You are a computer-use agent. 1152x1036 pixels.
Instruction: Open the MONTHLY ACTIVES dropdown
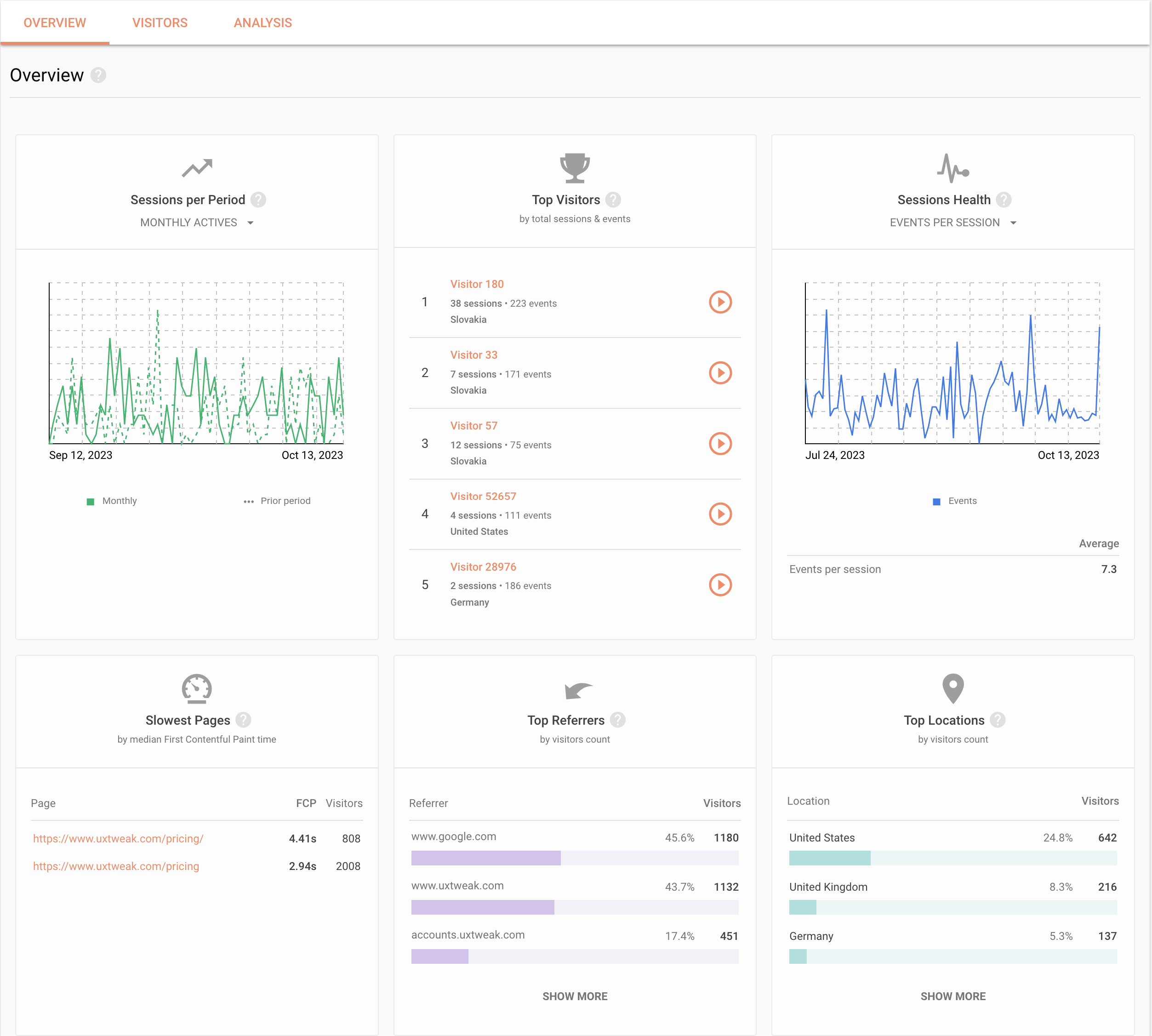[197, 223]
